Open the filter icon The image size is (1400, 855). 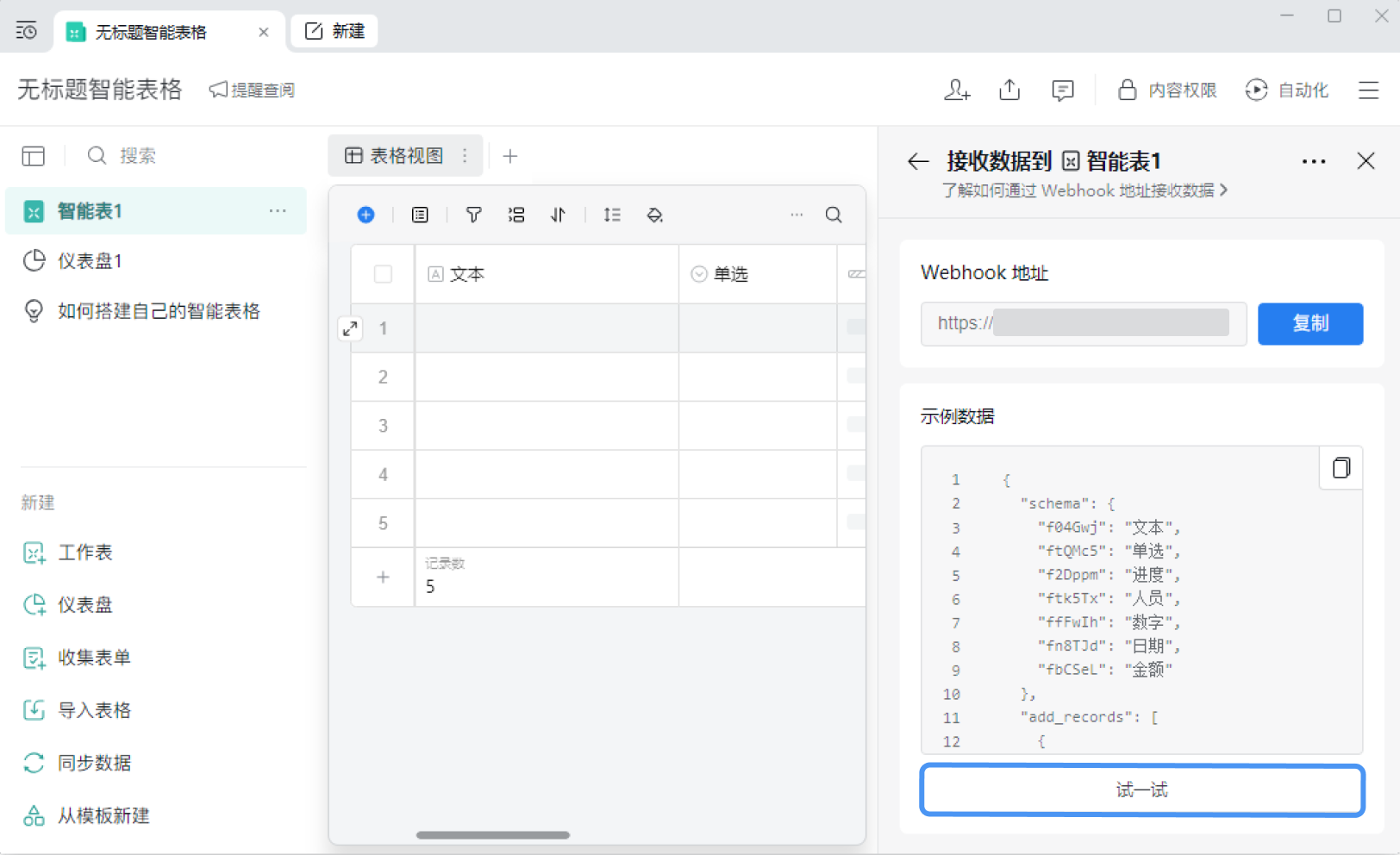473,215
